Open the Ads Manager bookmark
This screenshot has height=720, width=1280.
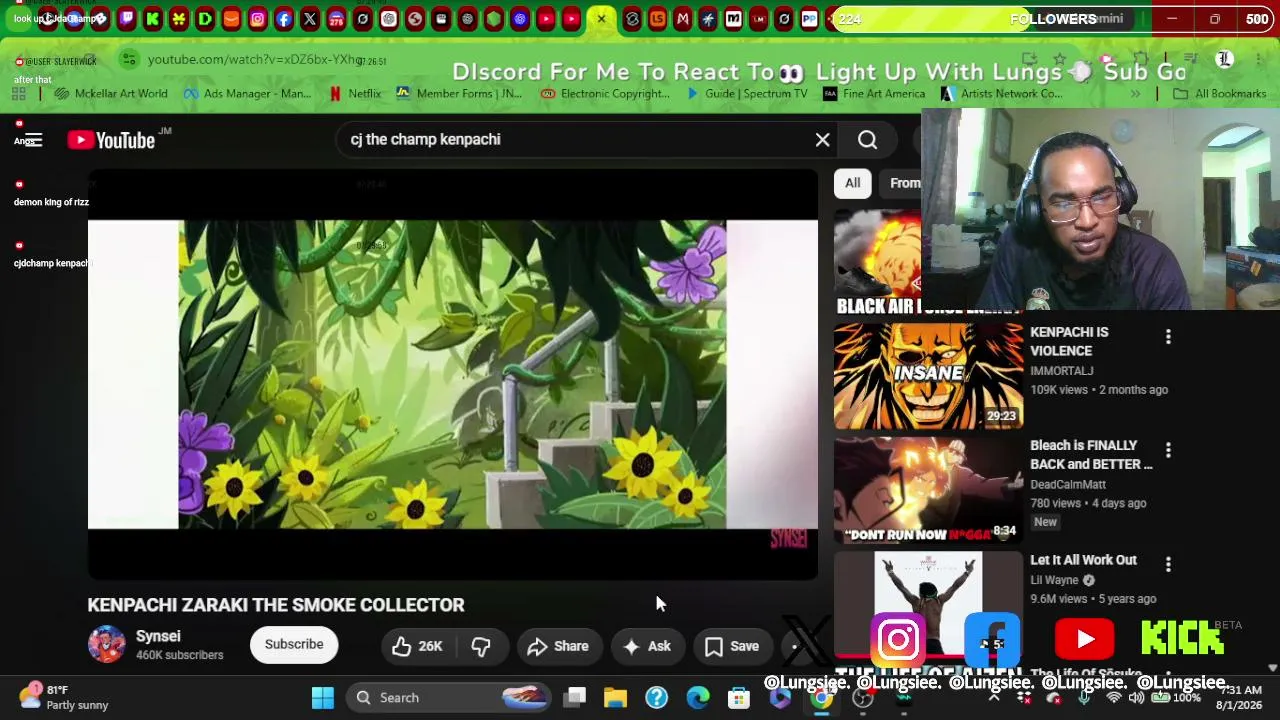[x=248, y=94]
